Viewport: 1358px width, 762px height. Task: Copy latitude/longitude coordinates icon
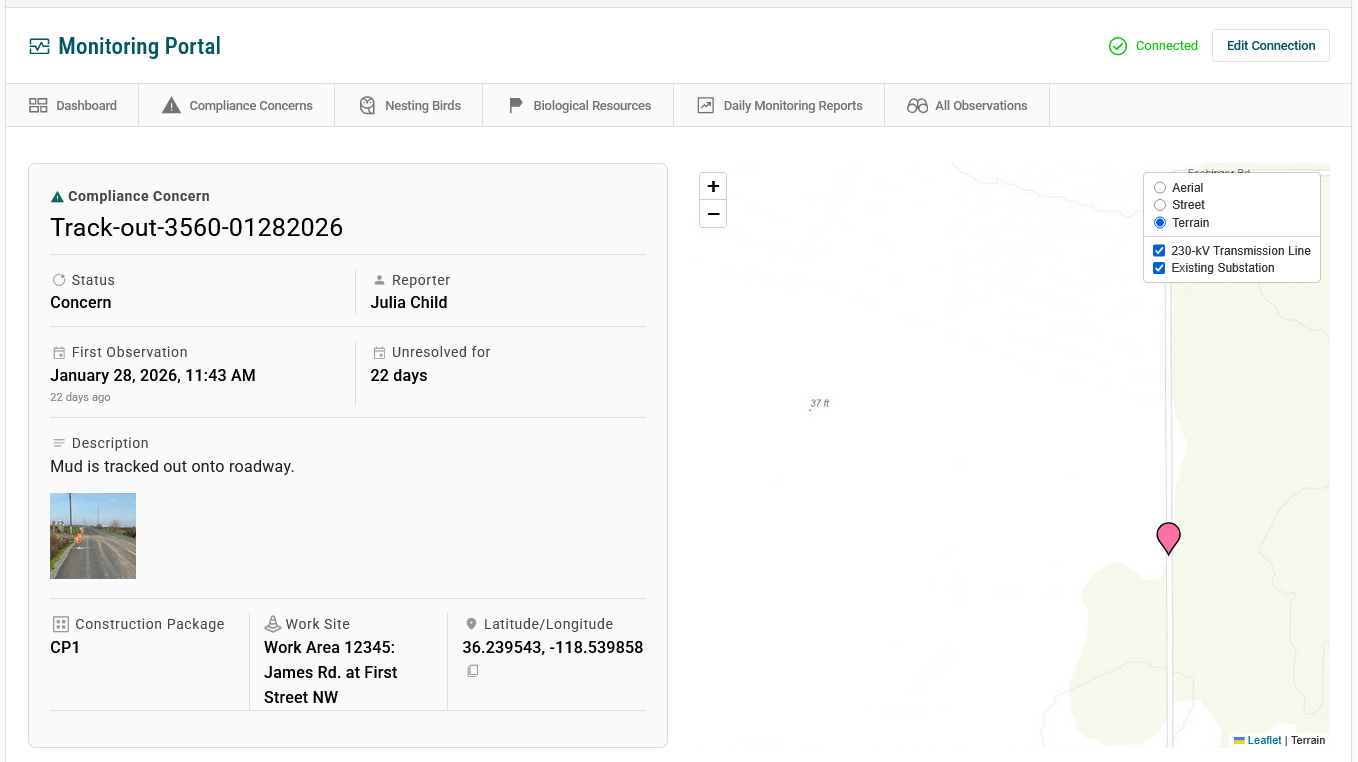(x=473, y=671)
